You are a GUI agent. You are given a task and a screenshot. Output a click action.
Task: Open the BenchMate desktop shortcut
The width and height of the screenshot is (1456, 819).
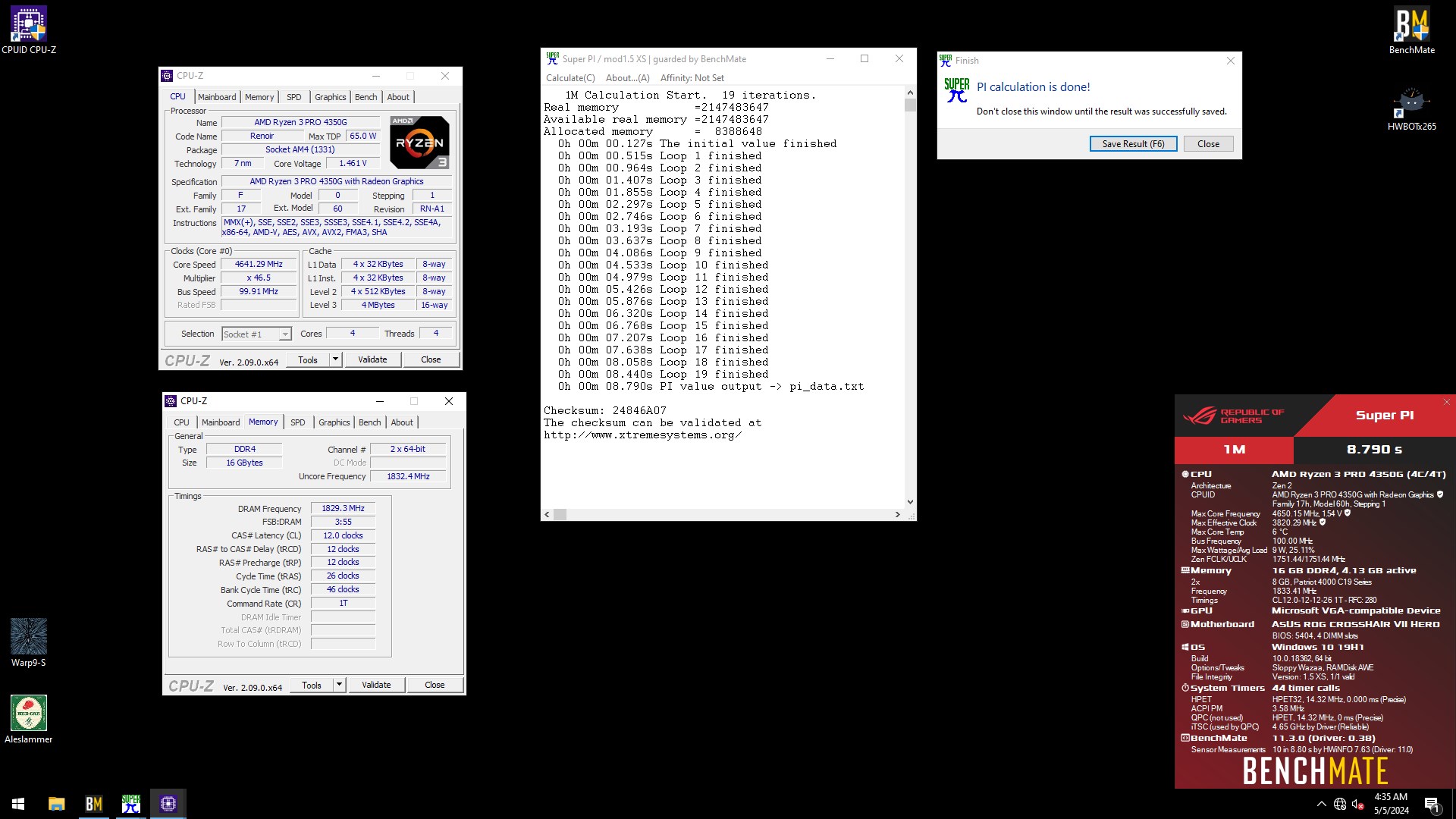coord(1411,30)
